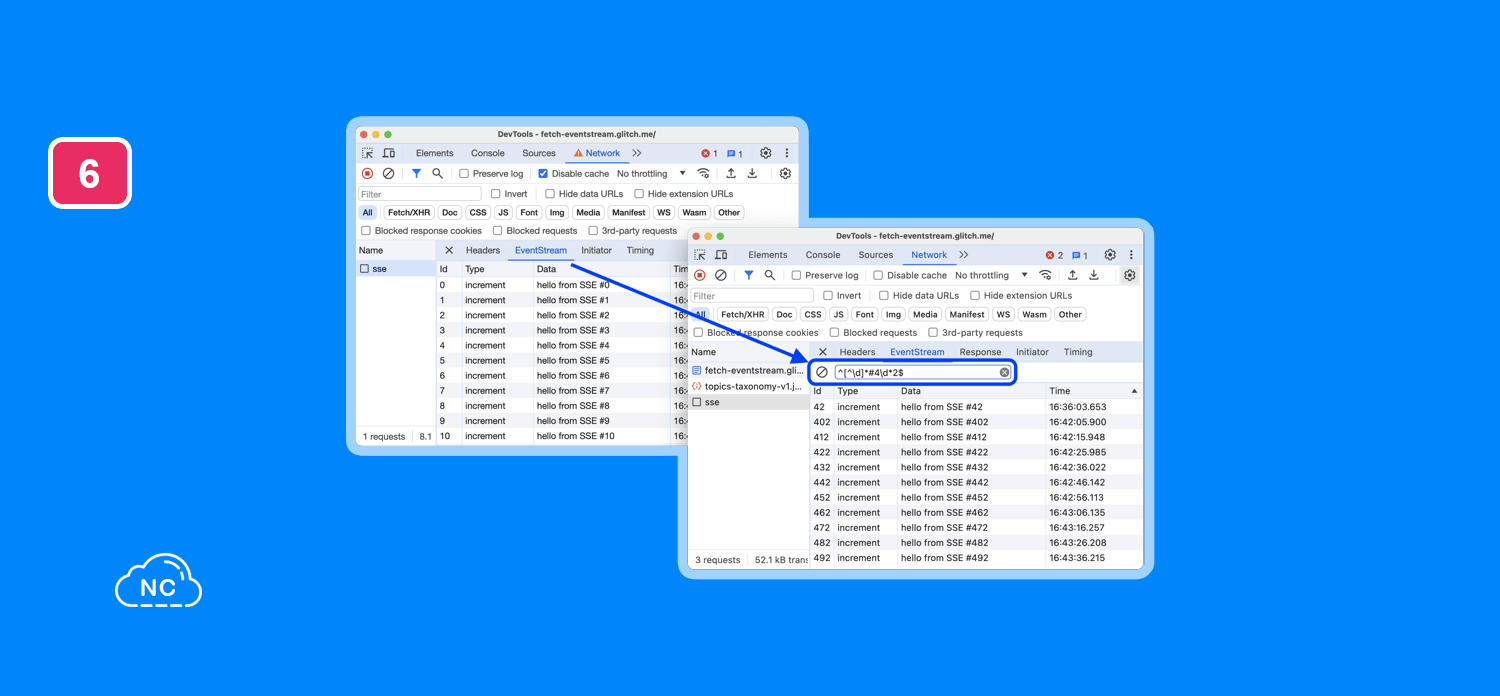1500x696 pixels.
Task: Open the Headers tab in back DevTools window
Action: click(x=483, y=251)
